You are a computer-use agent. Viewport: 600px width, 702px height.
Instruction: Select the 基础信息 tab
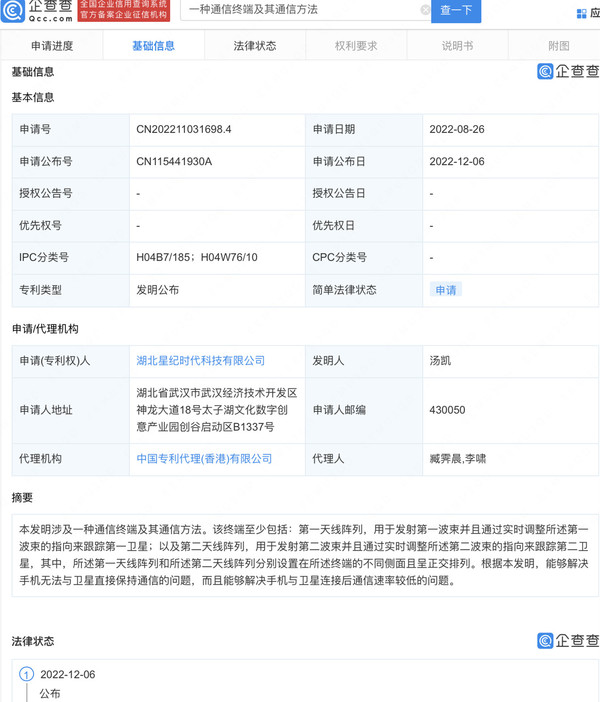(x=154, y=46)
